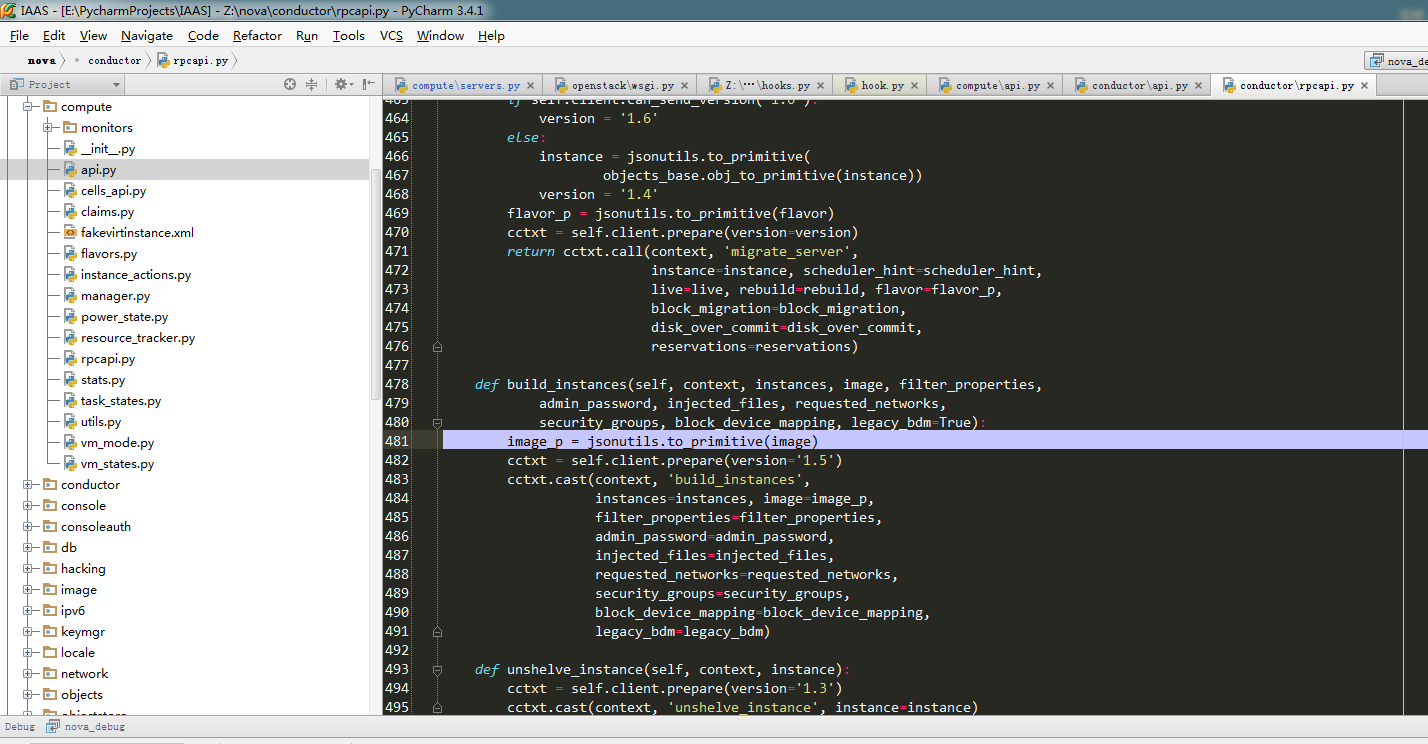
Task: Switch to openstack\wsgi.py tab
Action: (622, 85)
